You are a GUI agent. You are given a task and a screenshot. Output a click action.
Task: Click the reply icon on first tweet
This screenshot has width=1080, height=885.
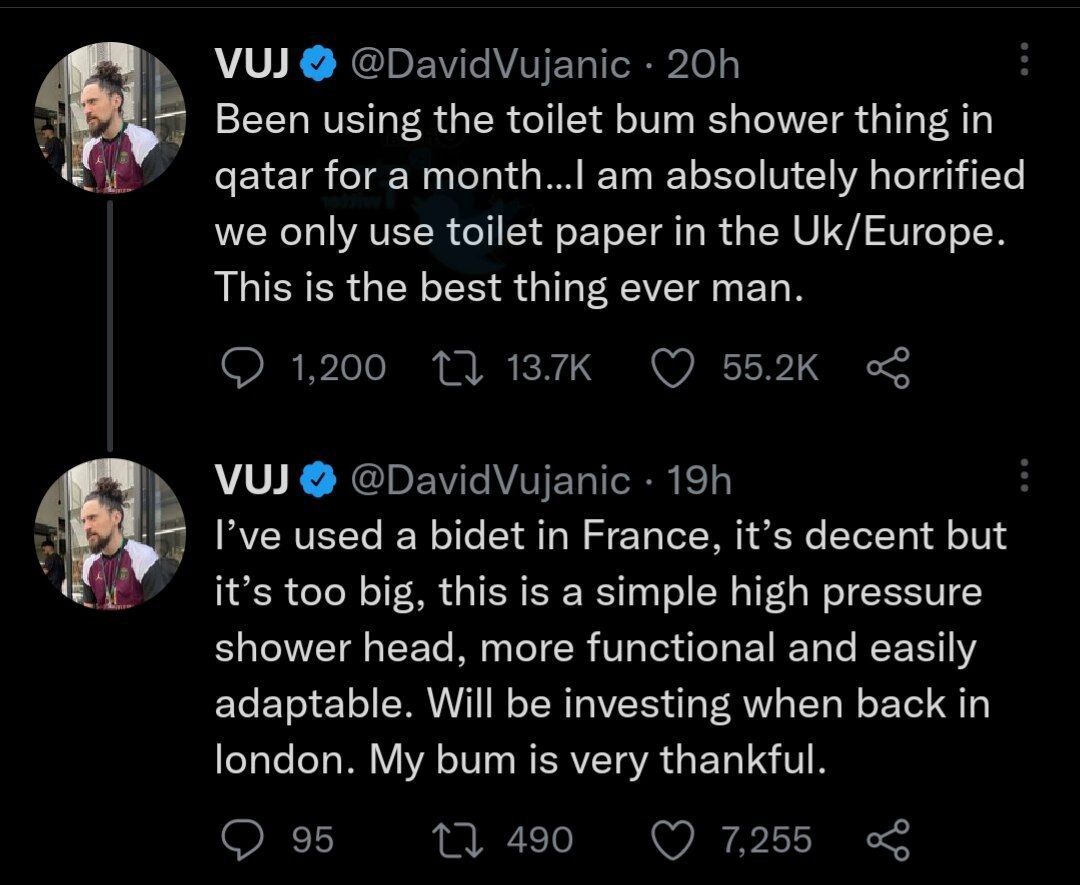pos(240,369)
